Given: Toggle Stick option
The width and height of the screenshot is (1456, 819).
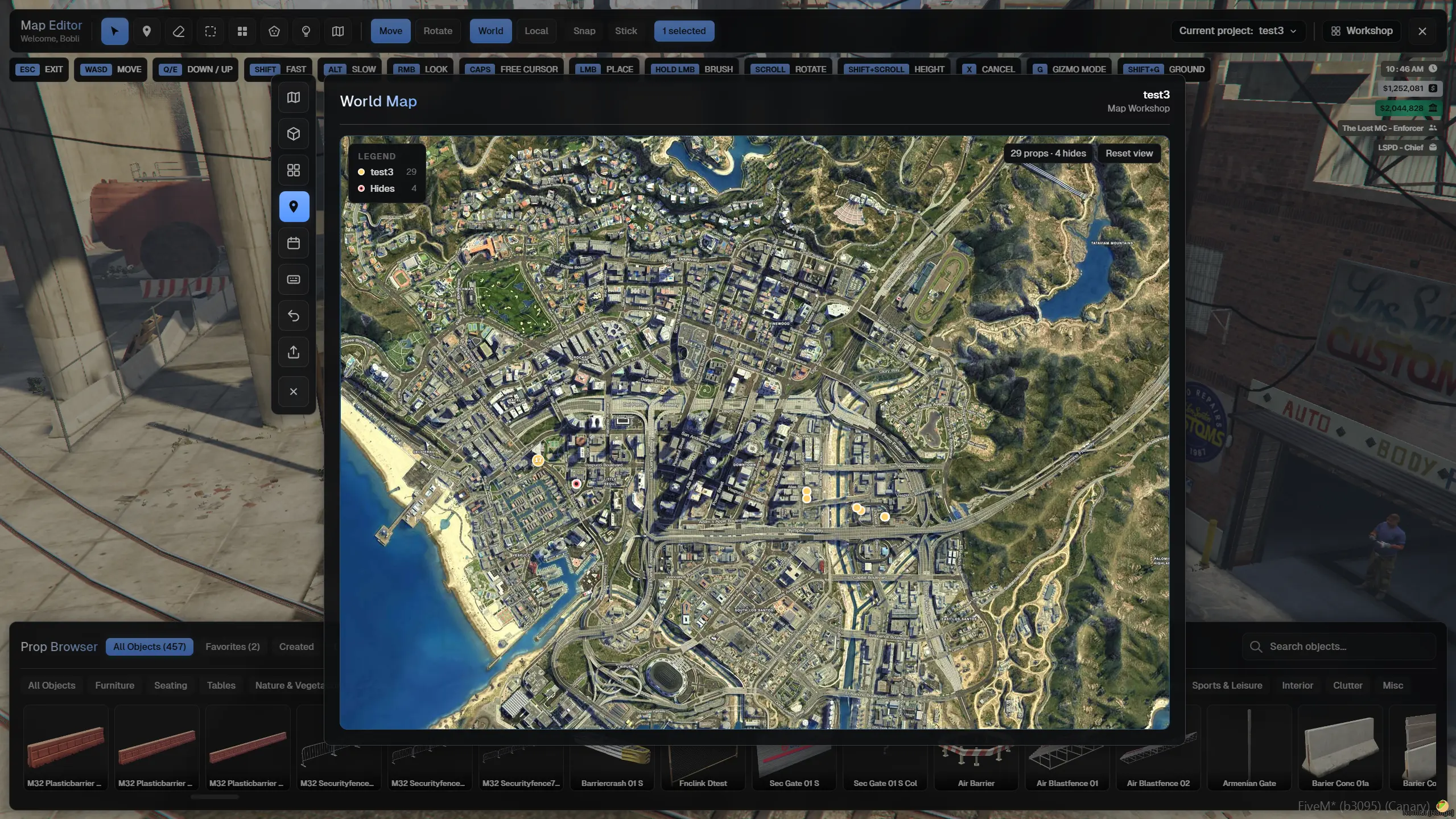Looking at the screenshot, I should (625, 31).
